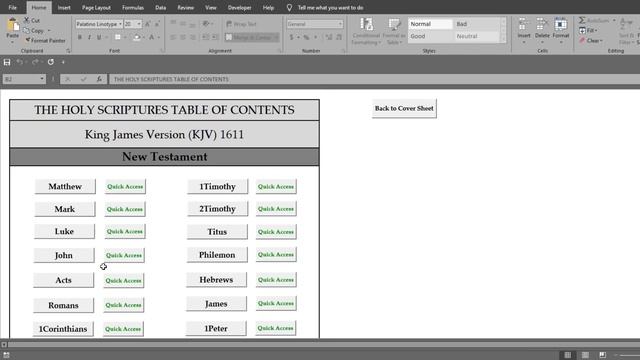Click the AutoSum sigma icon
This screenshot has height=360, width=640.
coord(582,20)
